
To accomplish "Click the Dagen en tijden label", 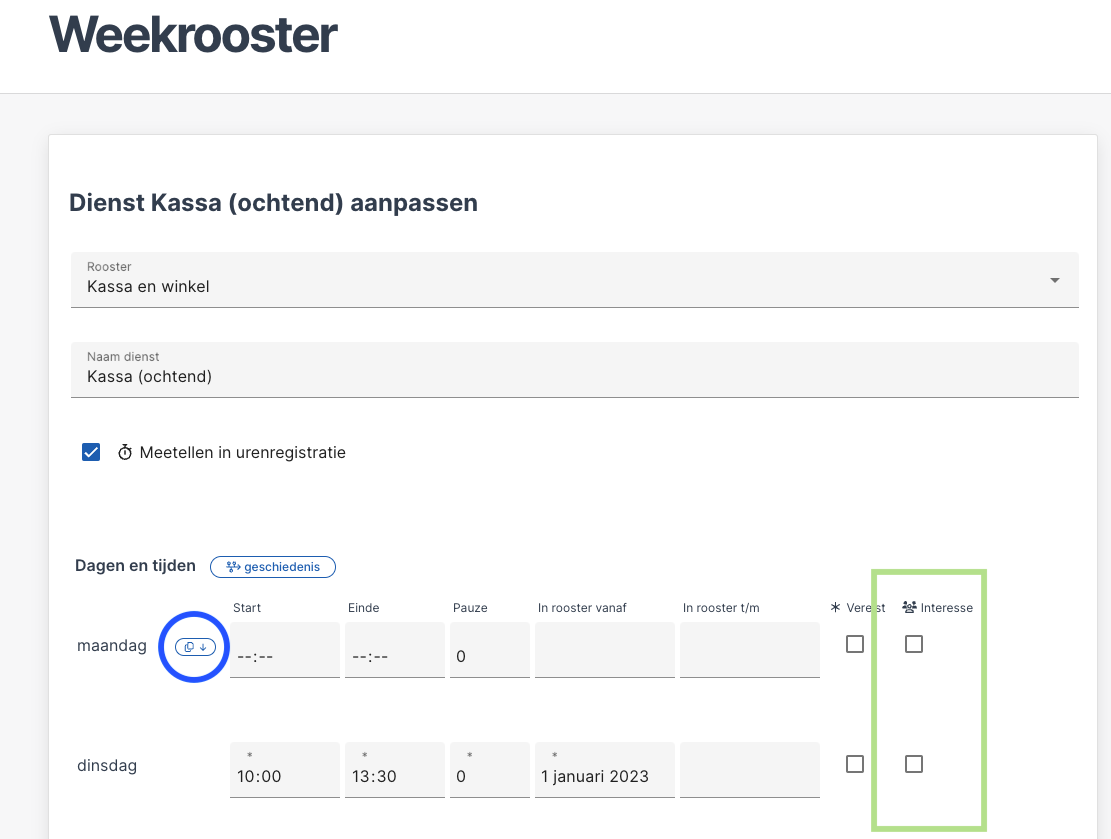I will click(x=135, y=565).
